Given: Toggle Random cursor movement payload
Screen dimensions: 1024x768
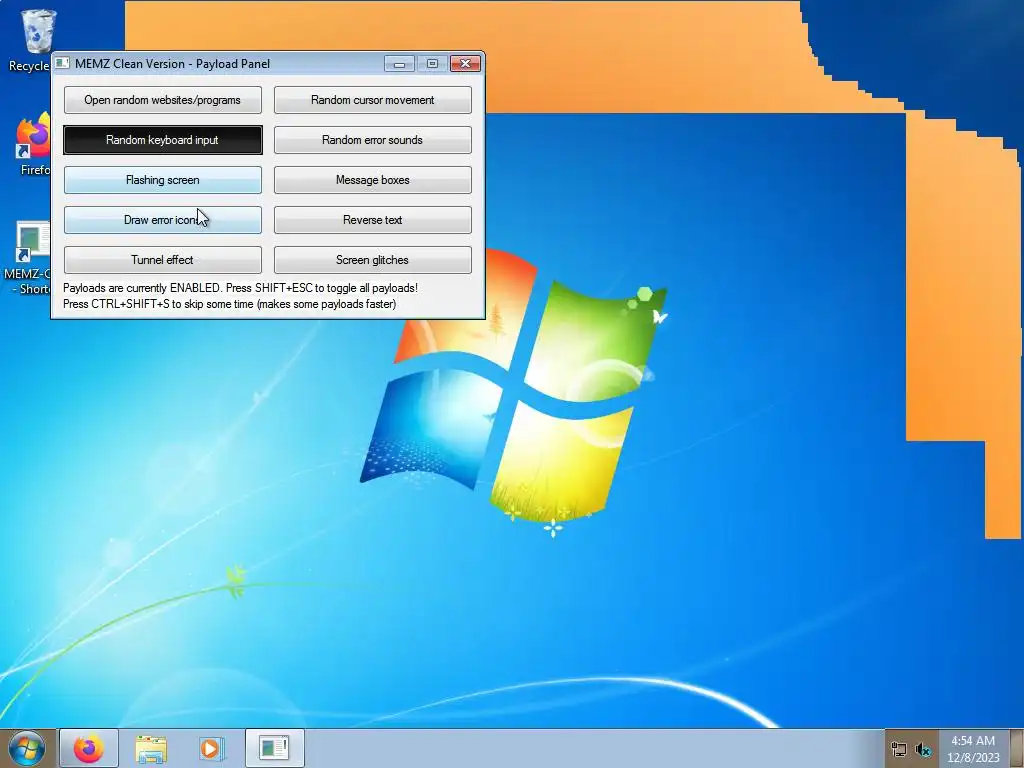Looking at the screenshot, I should tap(372, 100).
